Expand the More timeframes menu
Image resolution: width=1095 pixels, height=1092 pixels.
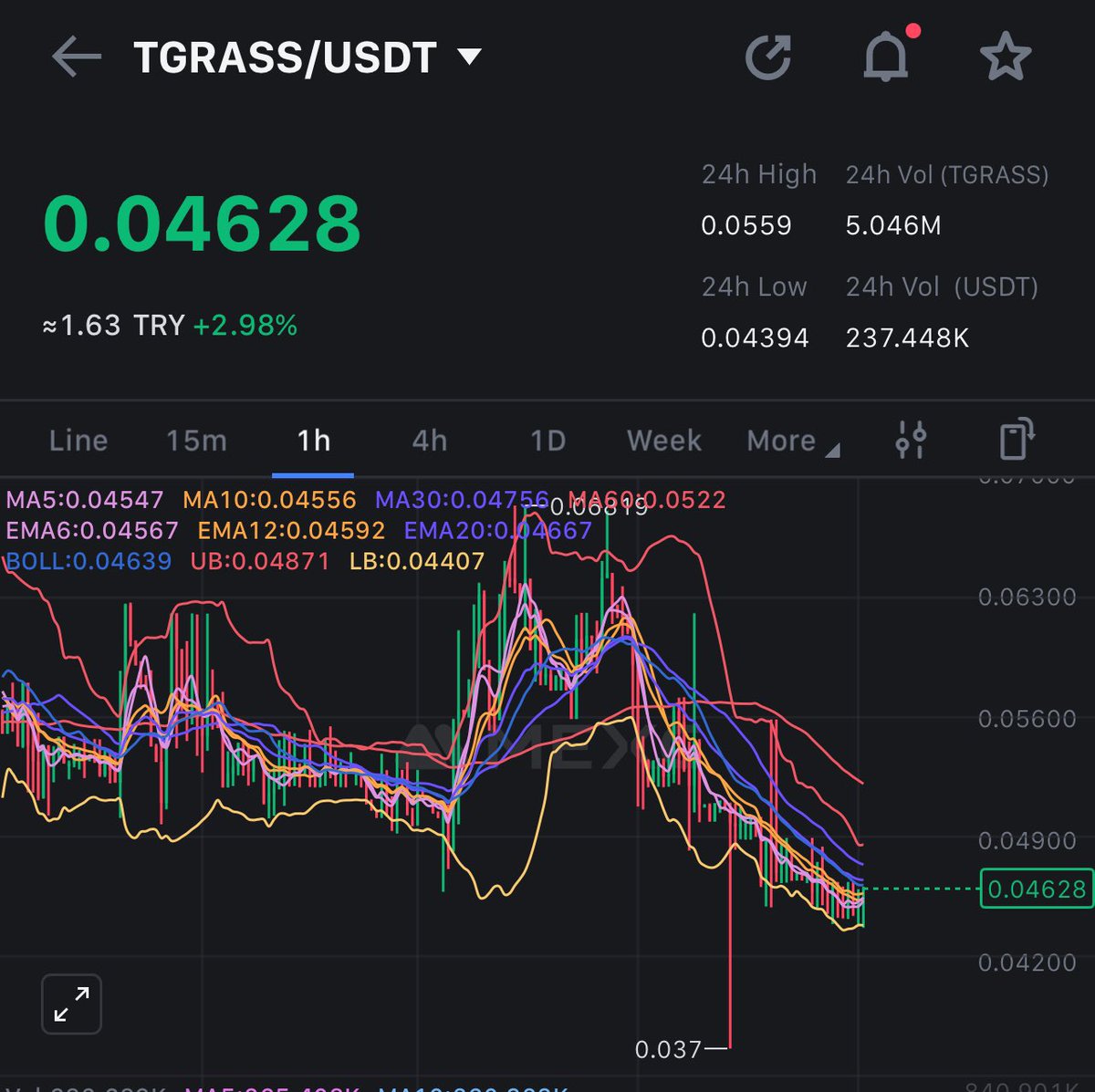[x=791, y=442]
